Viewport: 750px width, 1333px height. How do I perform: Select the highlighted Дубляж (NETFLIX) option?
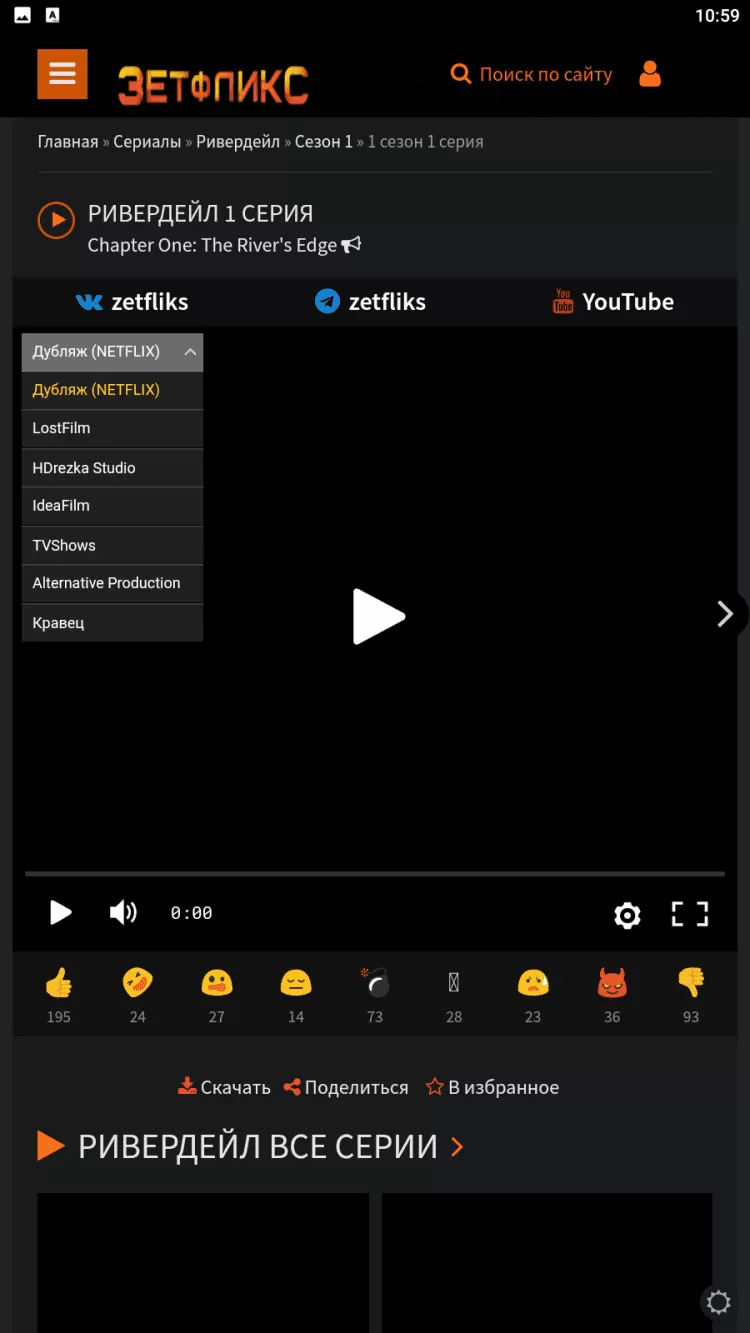112,390
